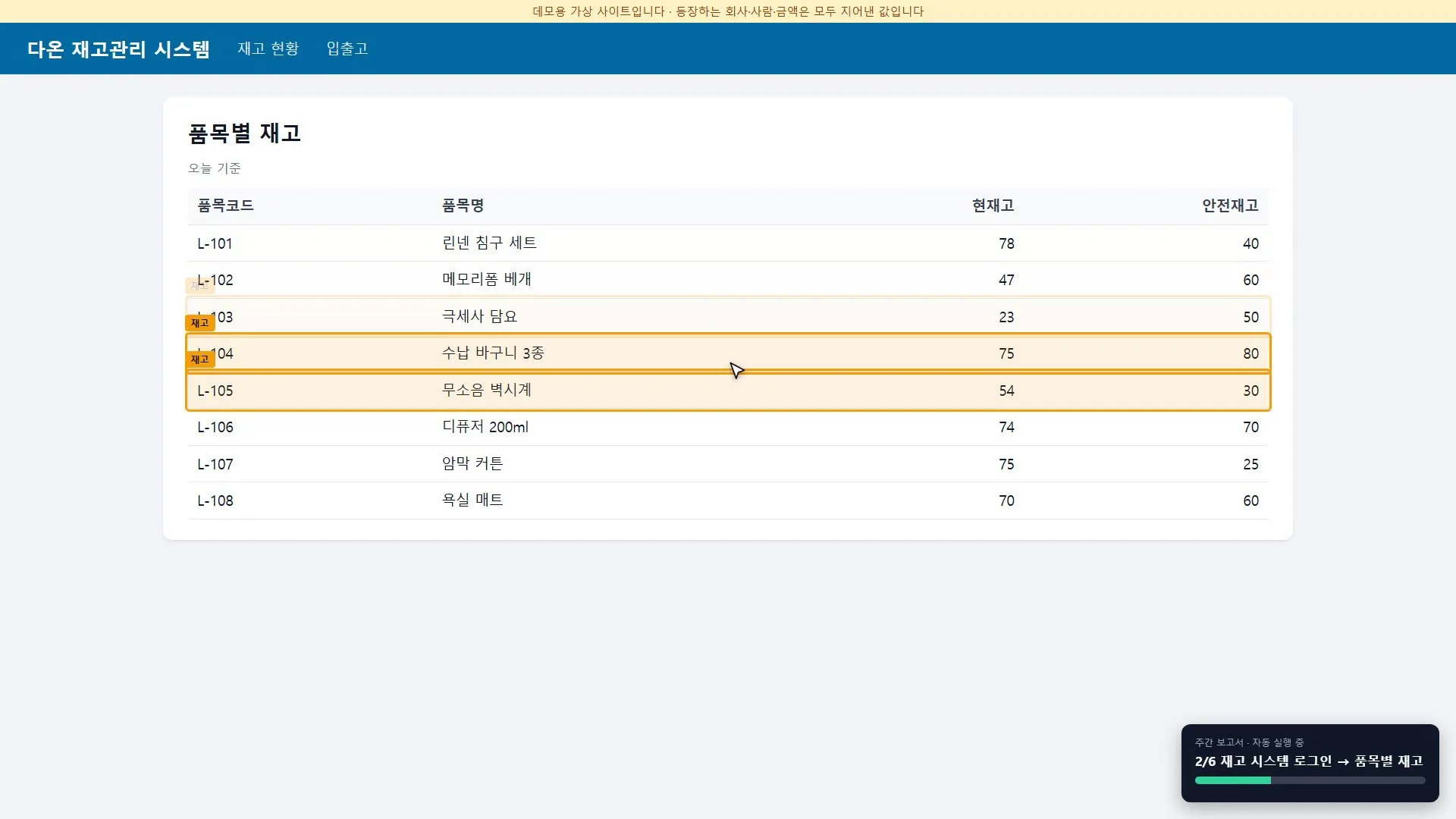Click safety stock 80 for 수납 바구니 3종
Screen dimensions: 1456x819
tap(1250, 353)
